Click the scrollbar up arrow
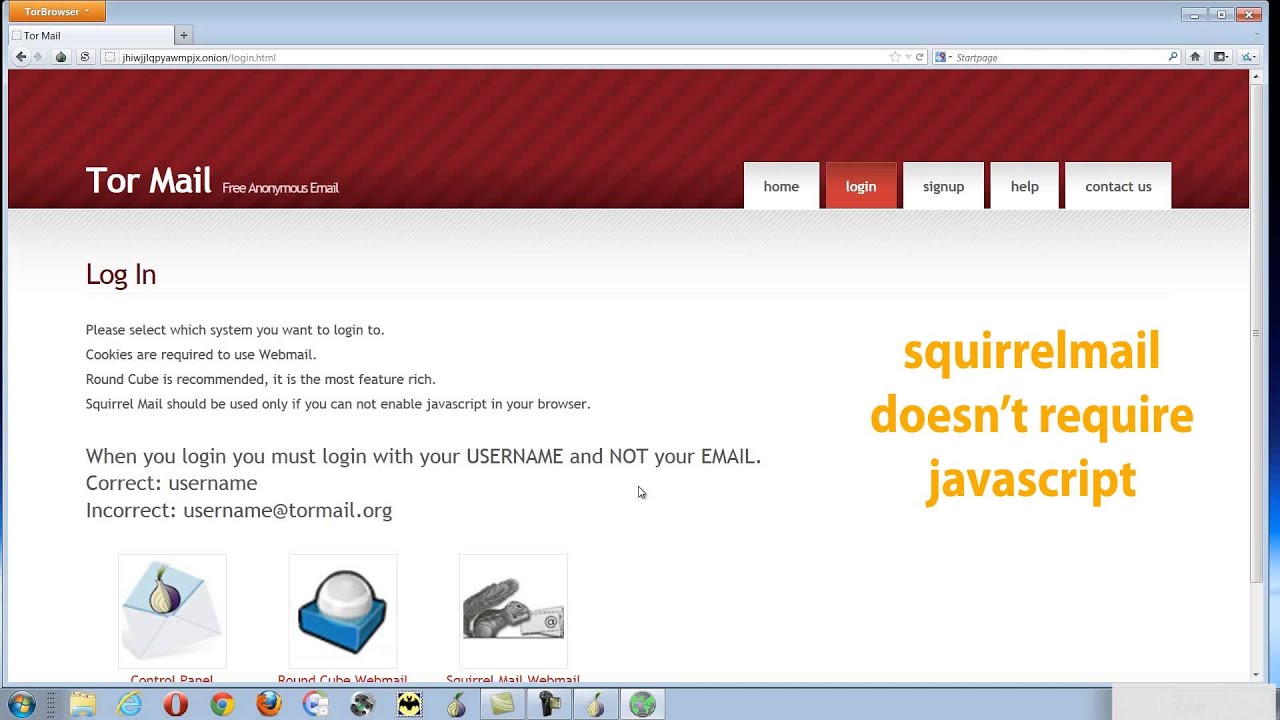 (x=1256, y=77)
